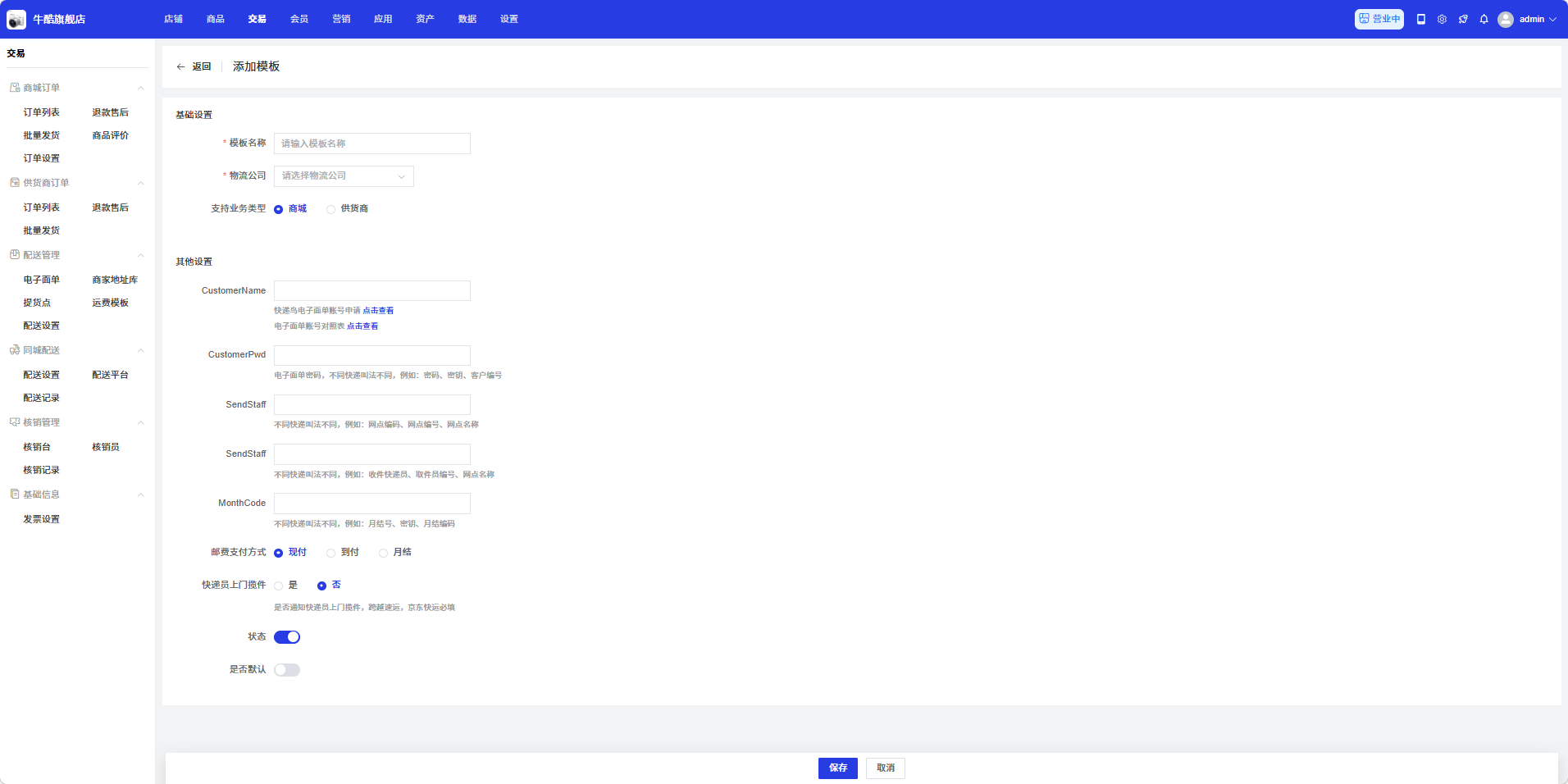The image size is (1568, 784).
Task: Collapse the 商城订单 sidebar group
Action: (141, 88)
